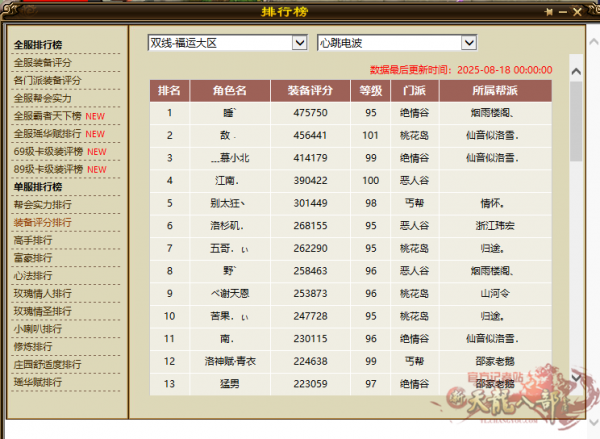Open the 富豪排行 list
Viewport: 600px width, 439px height.
pos(33,258)
